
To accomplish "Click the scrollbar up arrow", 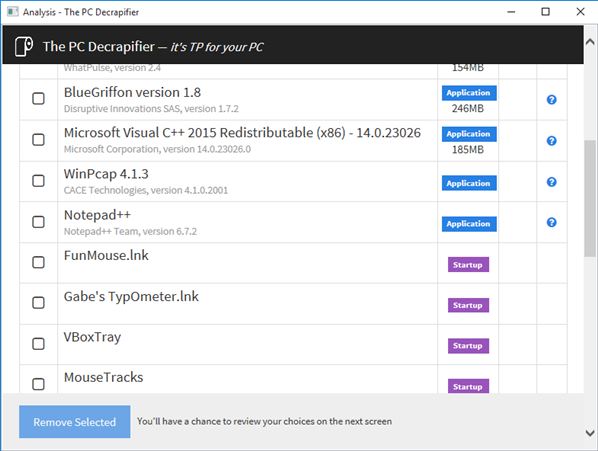I will click(590, 42).
